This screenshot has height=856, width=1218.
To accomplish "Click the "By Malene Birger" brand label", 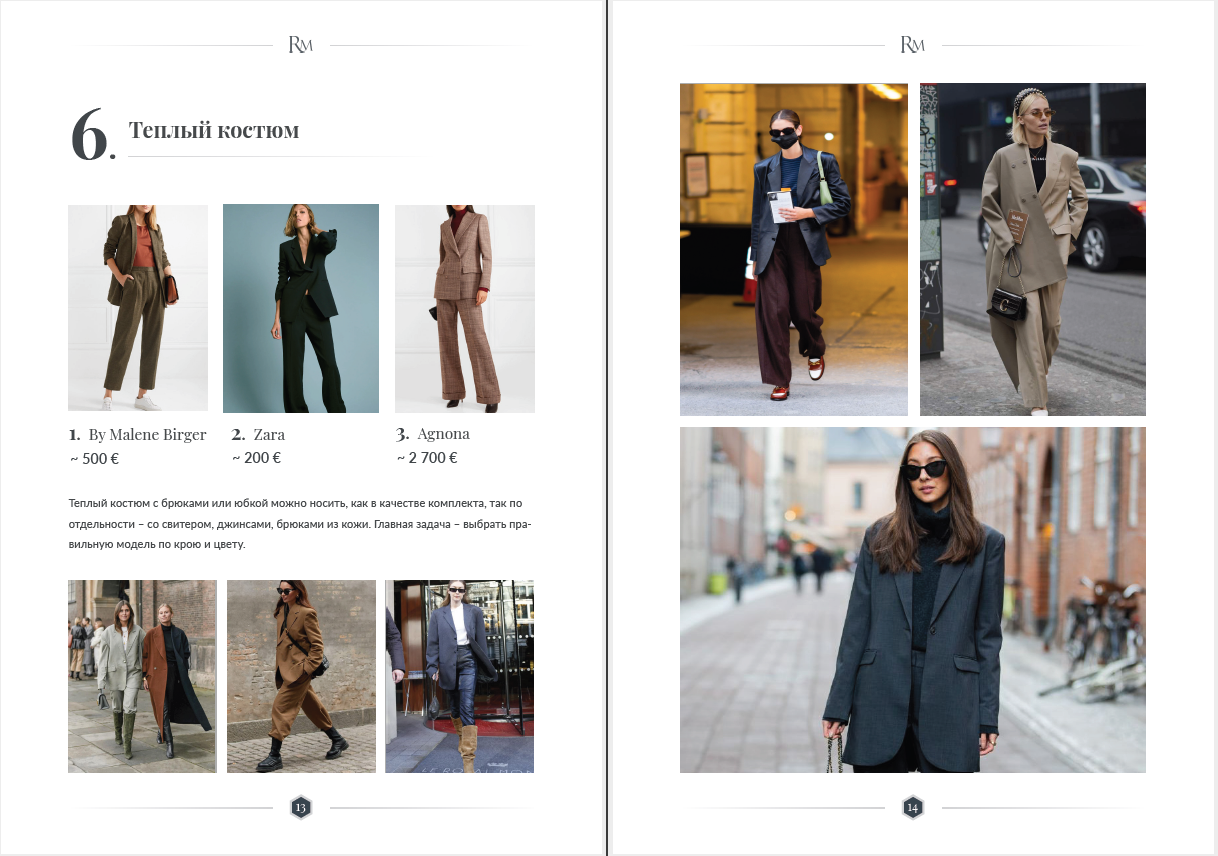I will pos(147,435).
